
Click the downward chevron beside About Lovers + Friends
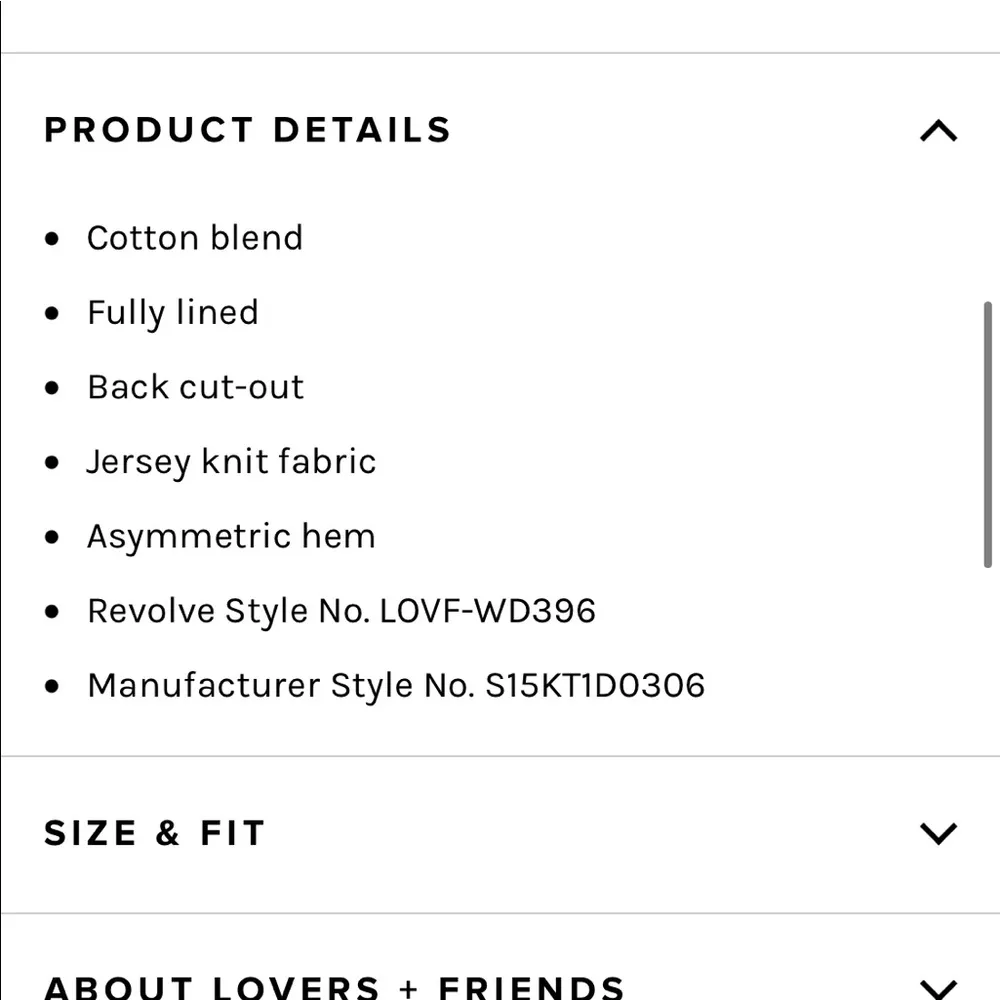pyautogui.click(x=936, y=985)
